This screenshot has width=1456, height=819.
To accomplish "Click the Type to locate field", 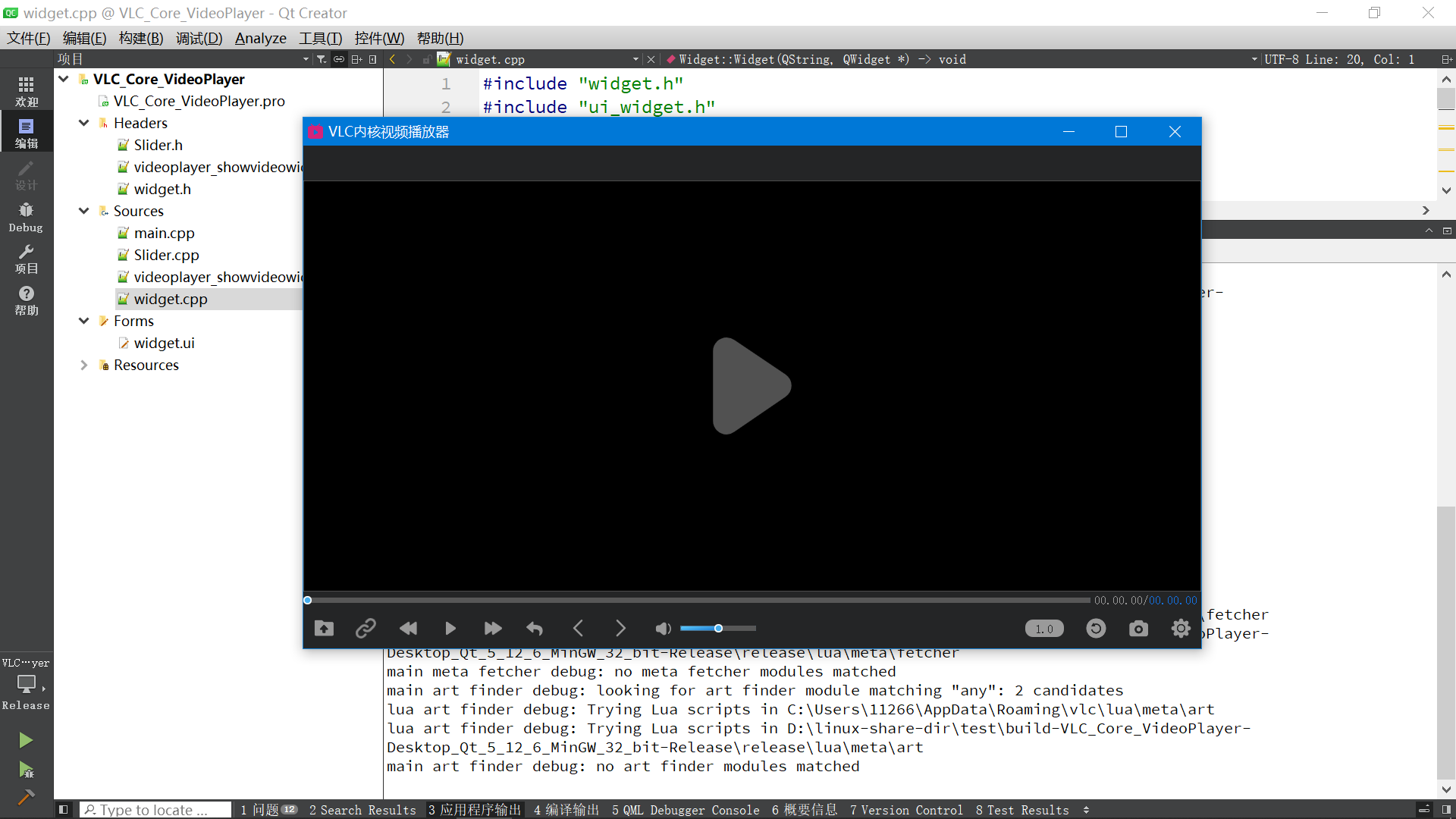I will [x=155, y=809].
